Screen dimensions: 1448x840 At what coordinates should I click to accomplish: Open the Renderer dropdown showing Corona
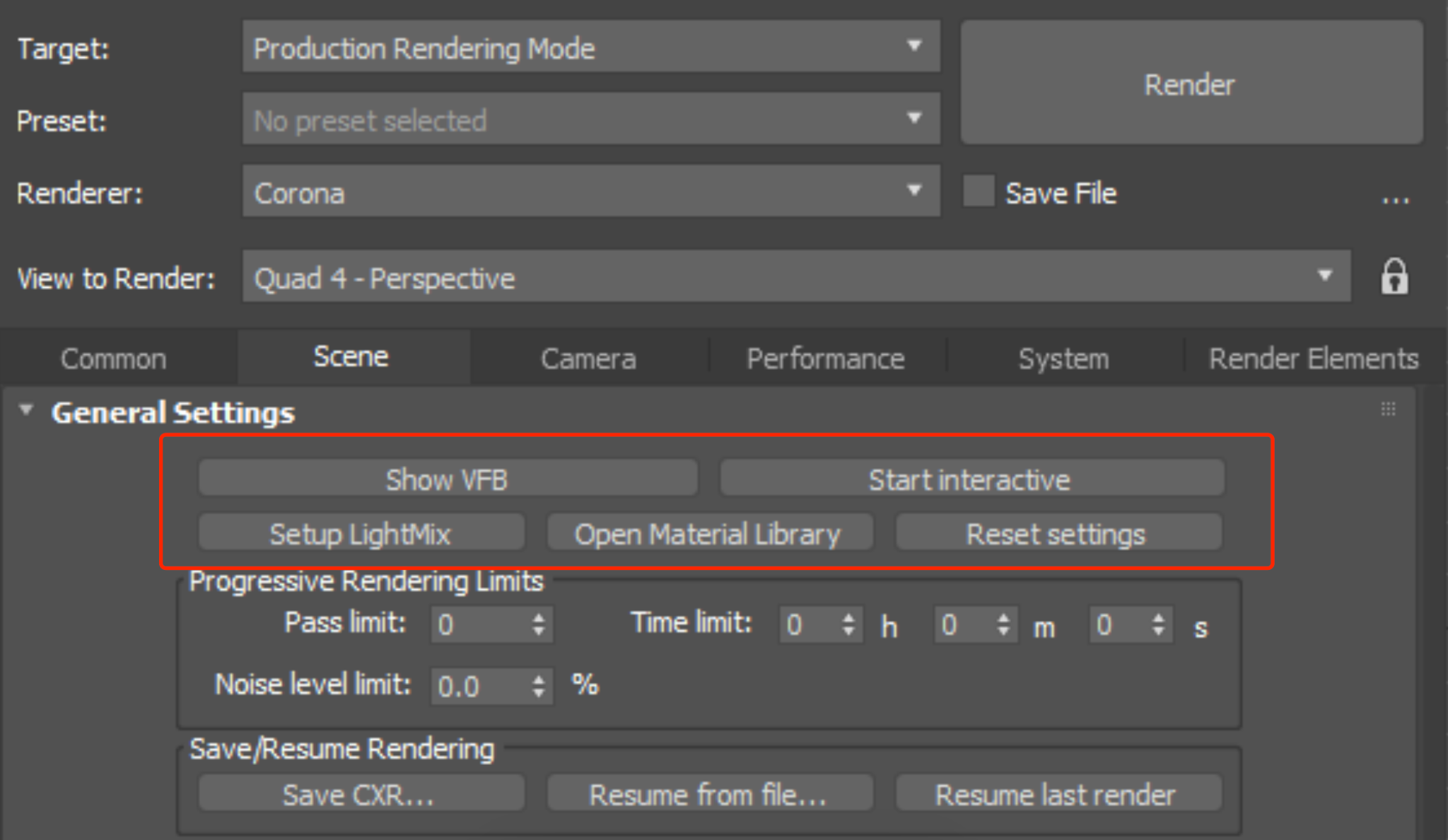point(590,192)
